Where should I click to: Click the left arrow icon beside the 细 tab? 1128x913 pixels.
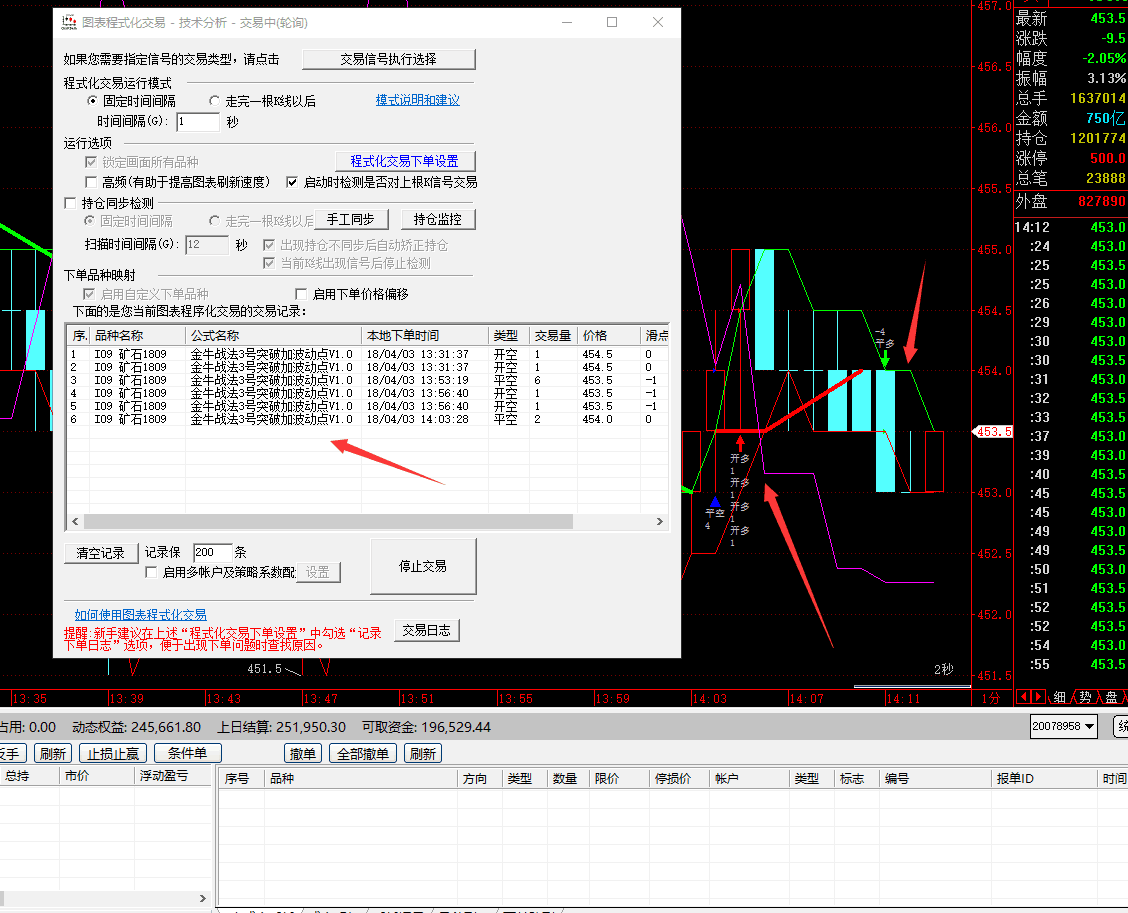1023,697
